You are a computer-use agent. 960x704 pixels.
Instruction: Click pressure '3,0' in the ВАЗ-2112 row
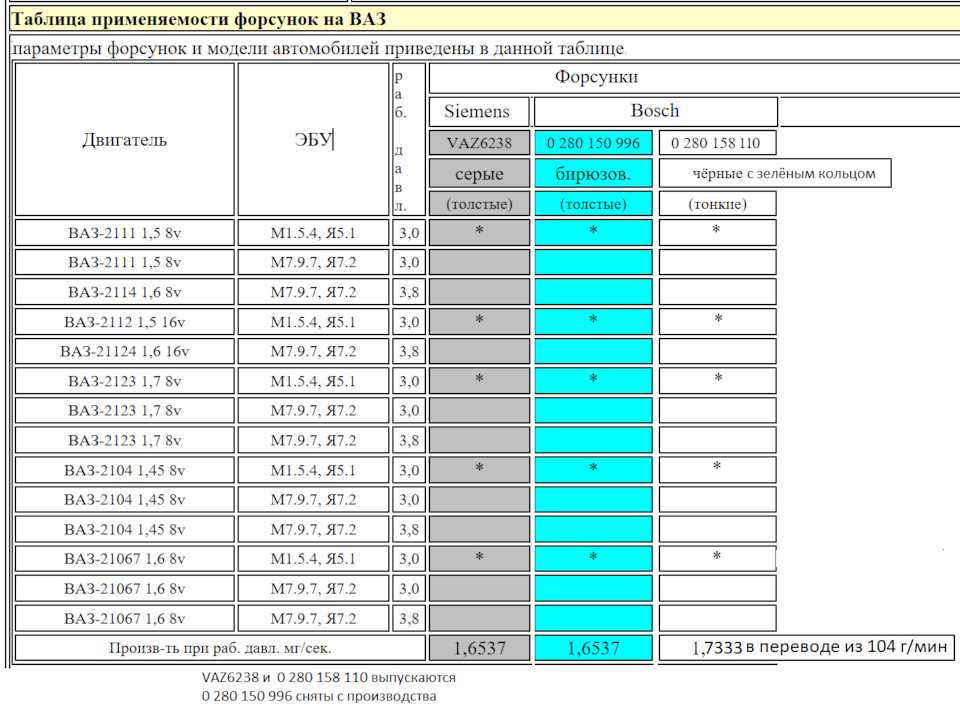click(x=409, y=321)
